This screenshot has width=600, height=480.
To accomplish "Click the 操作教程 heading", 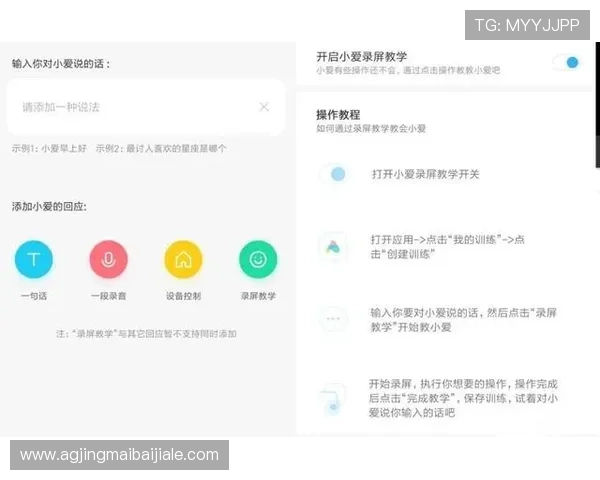I will pos(338,114).
